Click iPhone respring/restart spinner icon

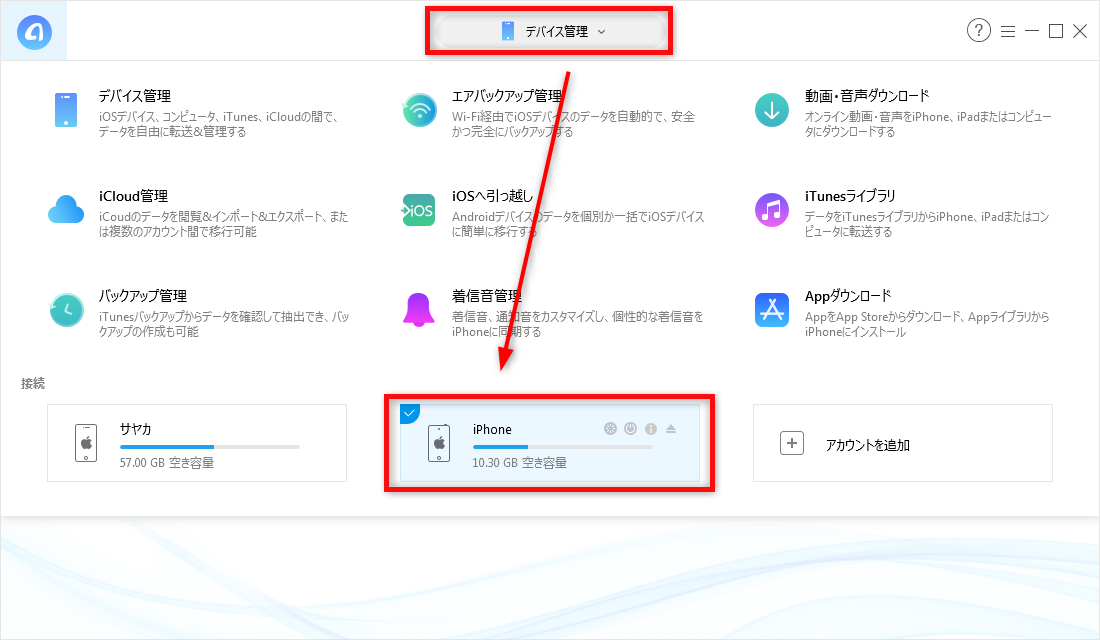[x=610, y=429]
